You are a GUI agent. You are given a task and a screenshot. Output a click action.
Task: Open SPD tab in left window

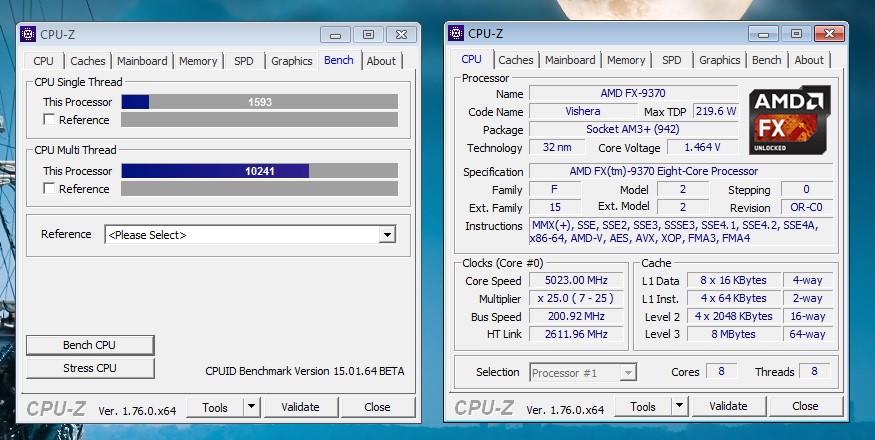coord(243,61)
